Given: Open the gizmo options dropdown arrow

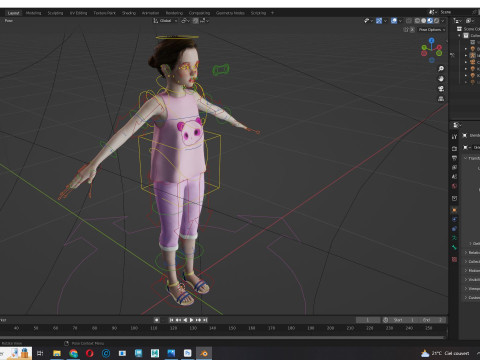Looking at the screenshot, I should pos(385,21).
